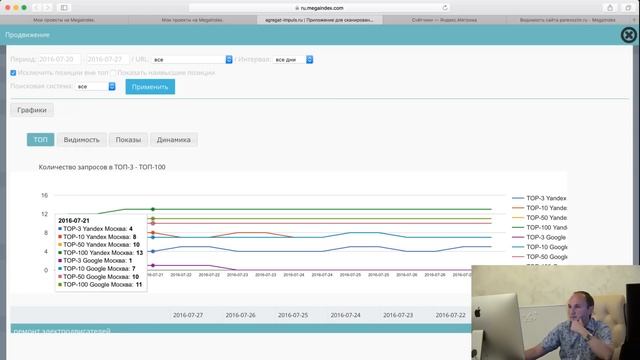640x360 pixels.
Task: Click the Продвижение header title
Action: (27, 35)
